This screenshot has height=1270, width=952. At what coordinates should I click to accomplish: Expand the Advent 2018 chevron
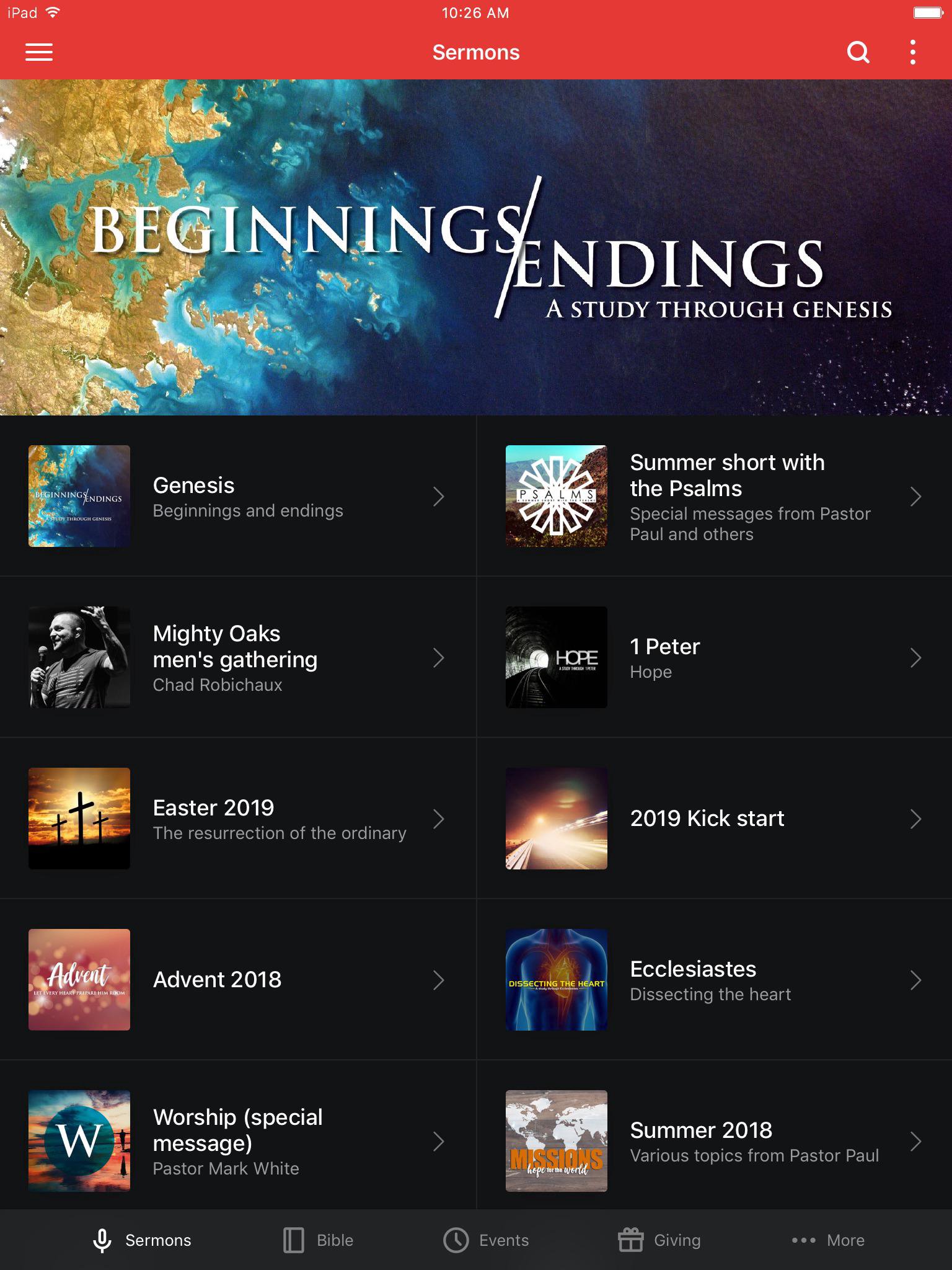pyautogui.click(x=439, y=980)
